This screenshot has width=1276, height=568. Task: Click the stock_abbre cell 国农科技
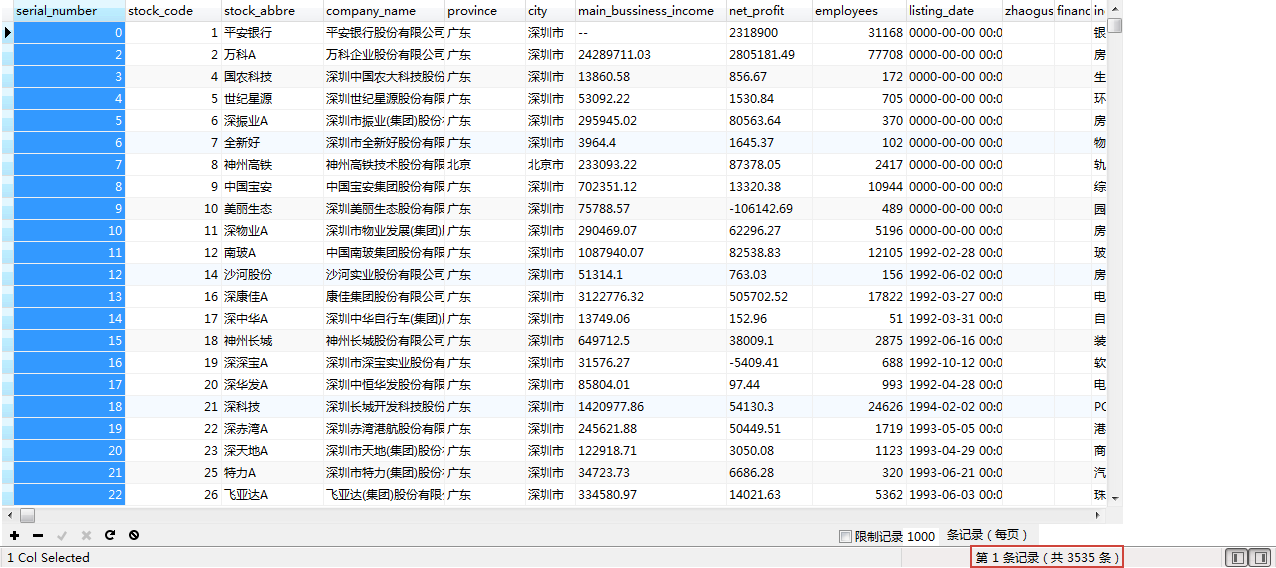point(273,77)
